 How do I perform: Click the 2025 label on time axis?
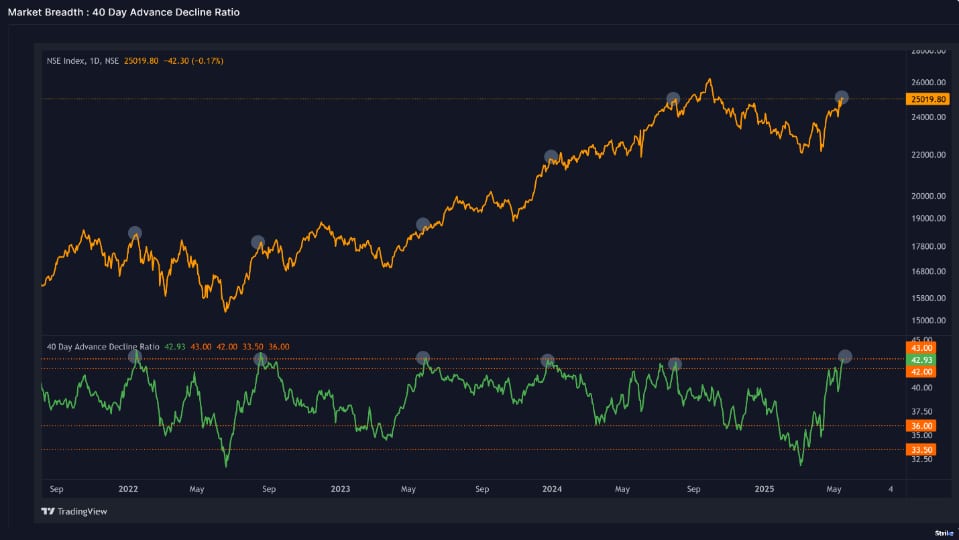pyautogui.click(x=764, y=489)
